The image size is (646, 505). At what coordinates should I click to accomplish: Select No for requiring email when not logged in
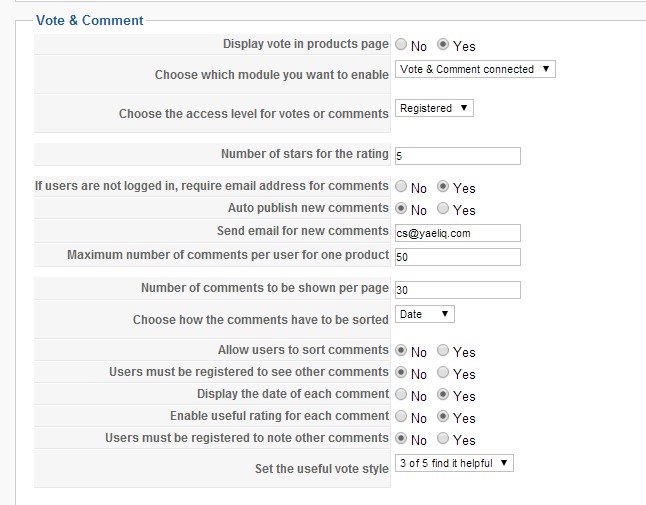point(401,188)
